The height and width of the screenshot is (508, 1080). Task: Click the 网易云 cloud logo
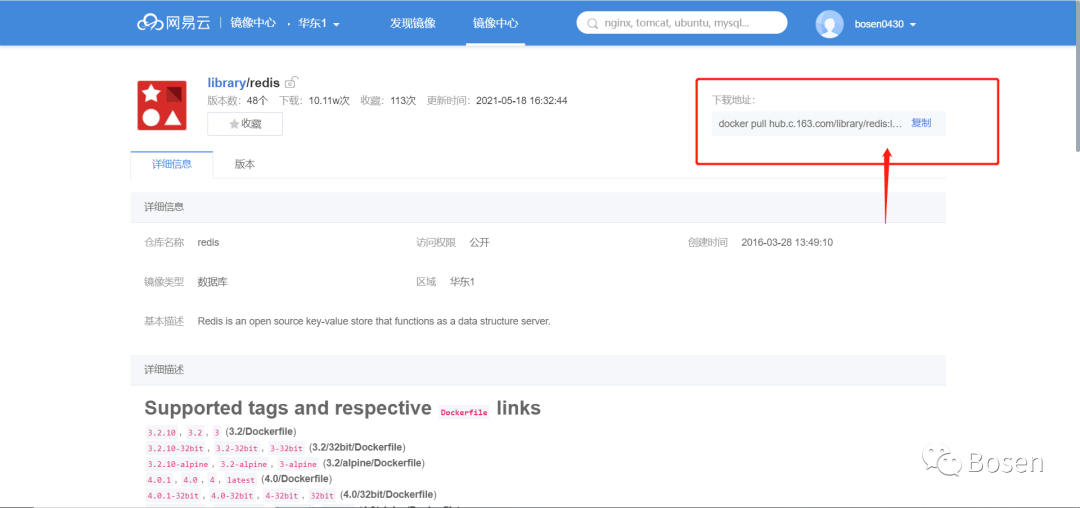point(175,23)
